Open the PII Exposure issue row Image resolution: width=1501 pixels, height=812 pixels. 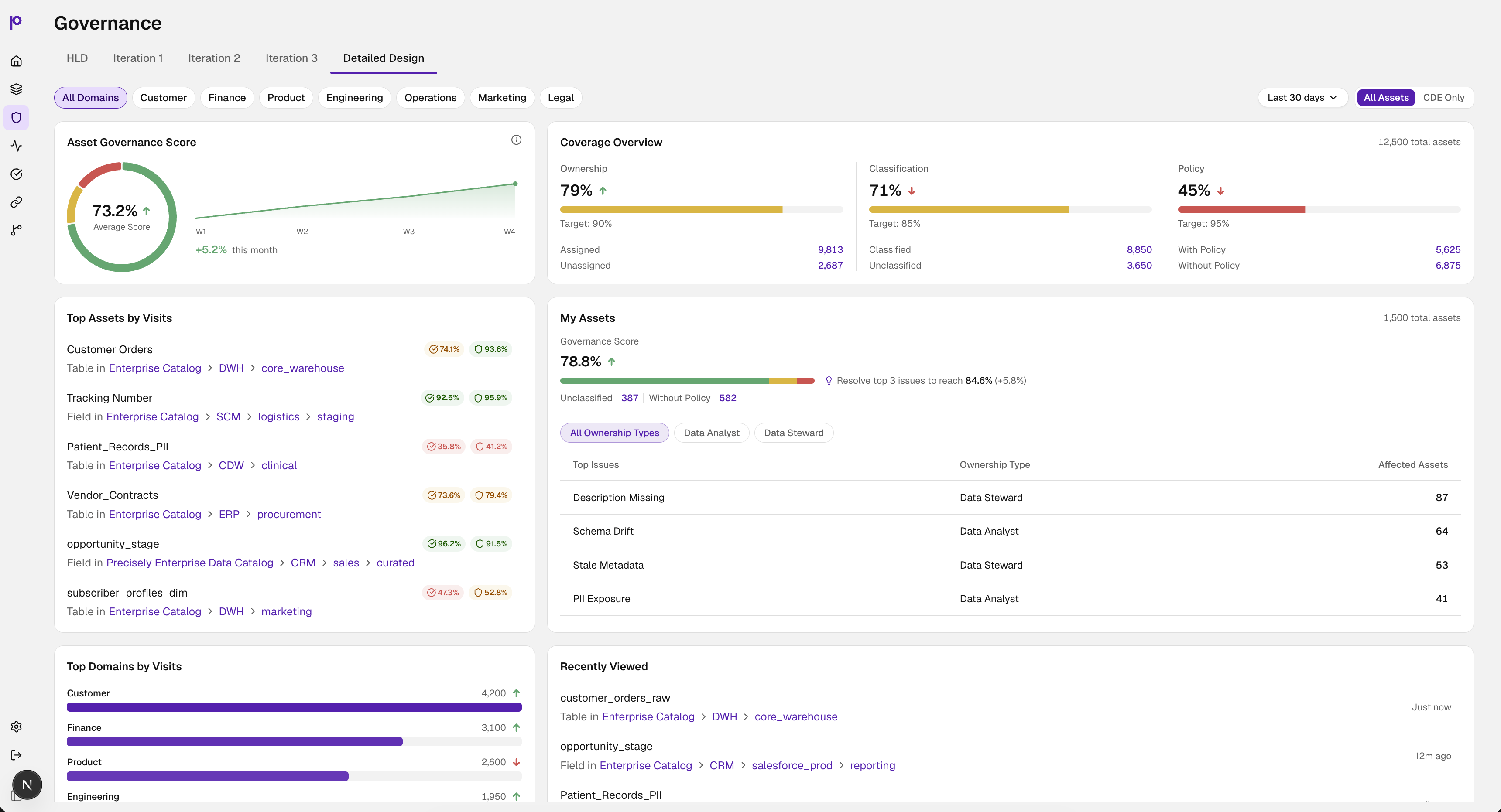tap(1010, 599)
